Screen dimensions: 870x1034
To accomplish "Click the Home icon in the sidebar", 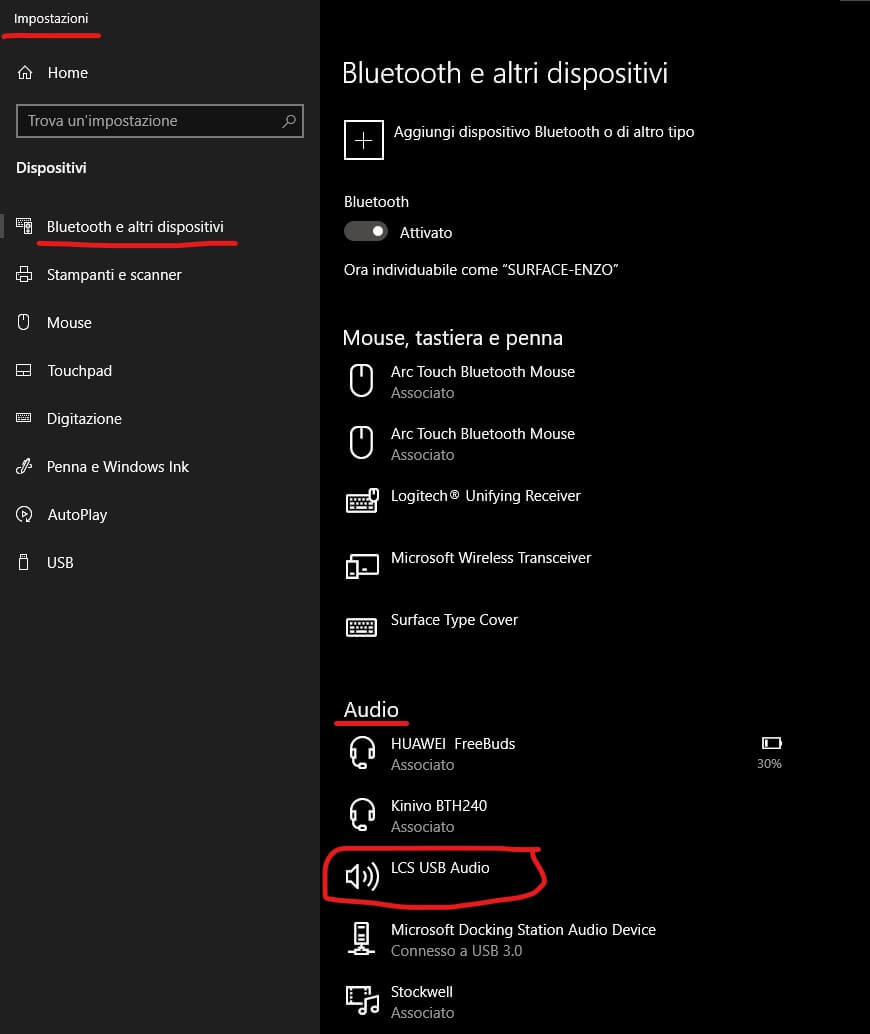I will pyautogui.click(x=26, y=73).
